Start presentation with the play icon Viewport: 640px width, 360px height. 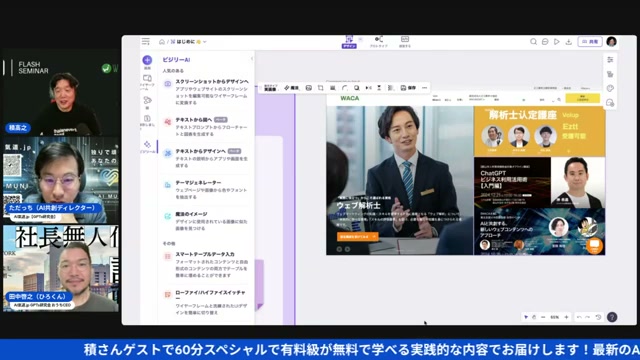coord(556,42)
